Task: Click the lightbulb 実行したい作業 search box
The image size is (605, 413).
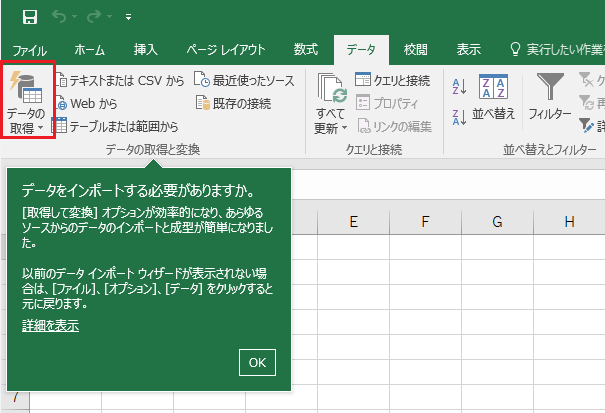Action: (x=556, y=50)
